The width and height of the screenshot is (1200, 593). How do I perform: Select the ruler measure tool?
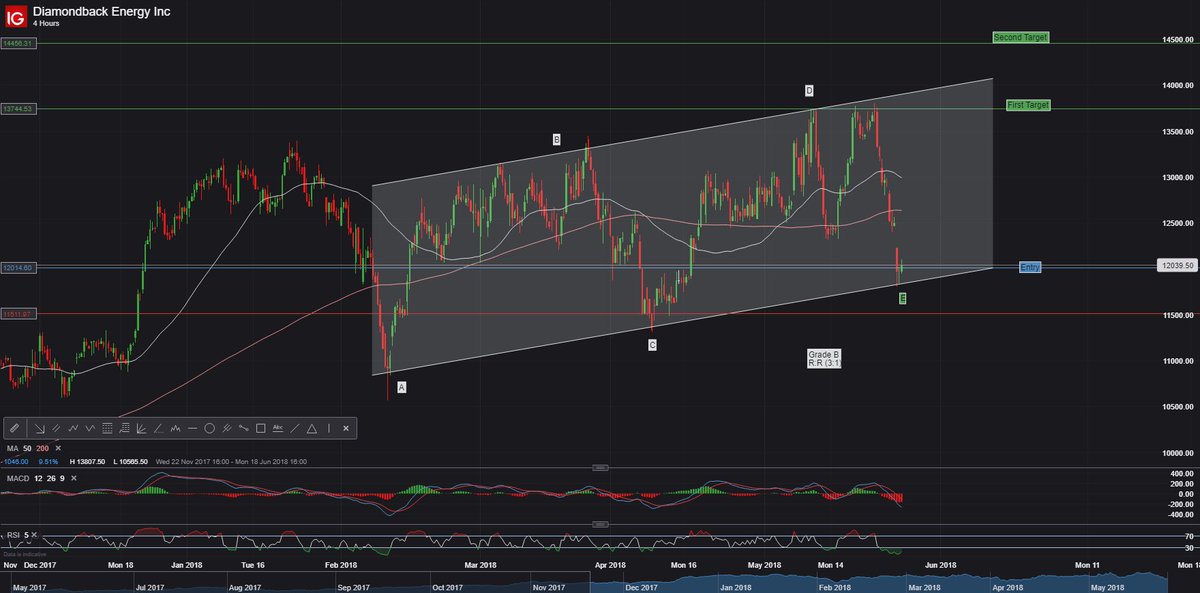[x=14, y=428]
